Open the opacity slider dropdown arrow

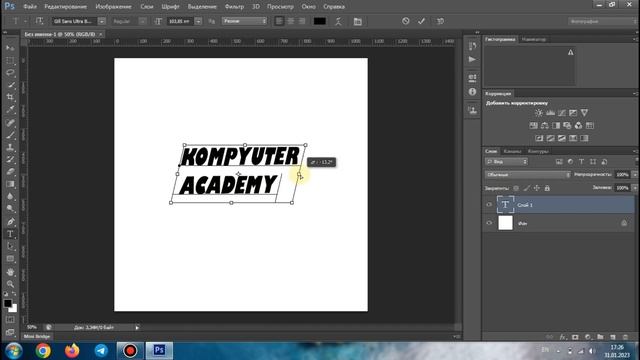[x=635, y=175]
